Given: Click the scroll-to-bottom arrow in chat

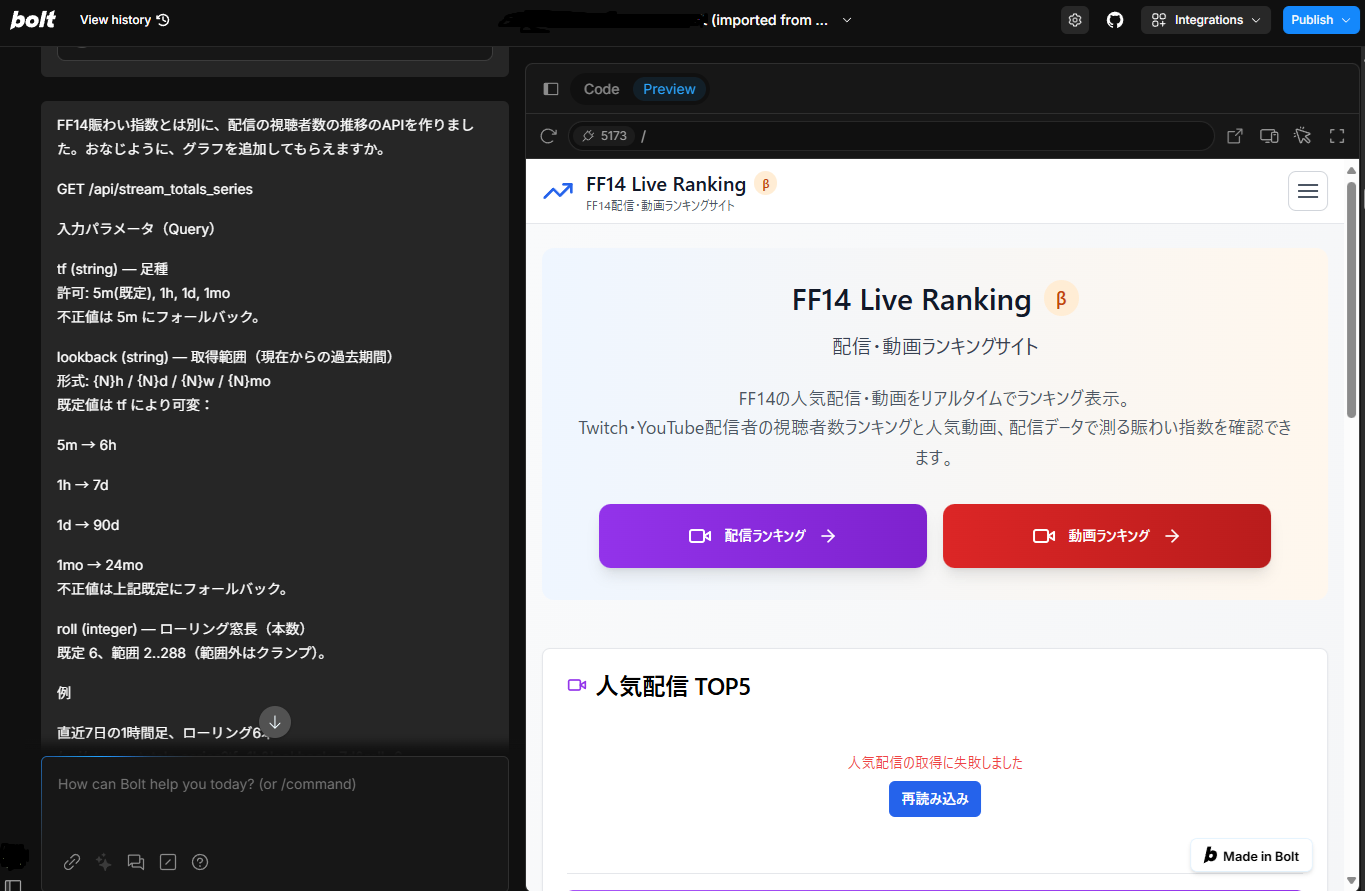Looking at the screenshot, I should [x=275, y=722].
